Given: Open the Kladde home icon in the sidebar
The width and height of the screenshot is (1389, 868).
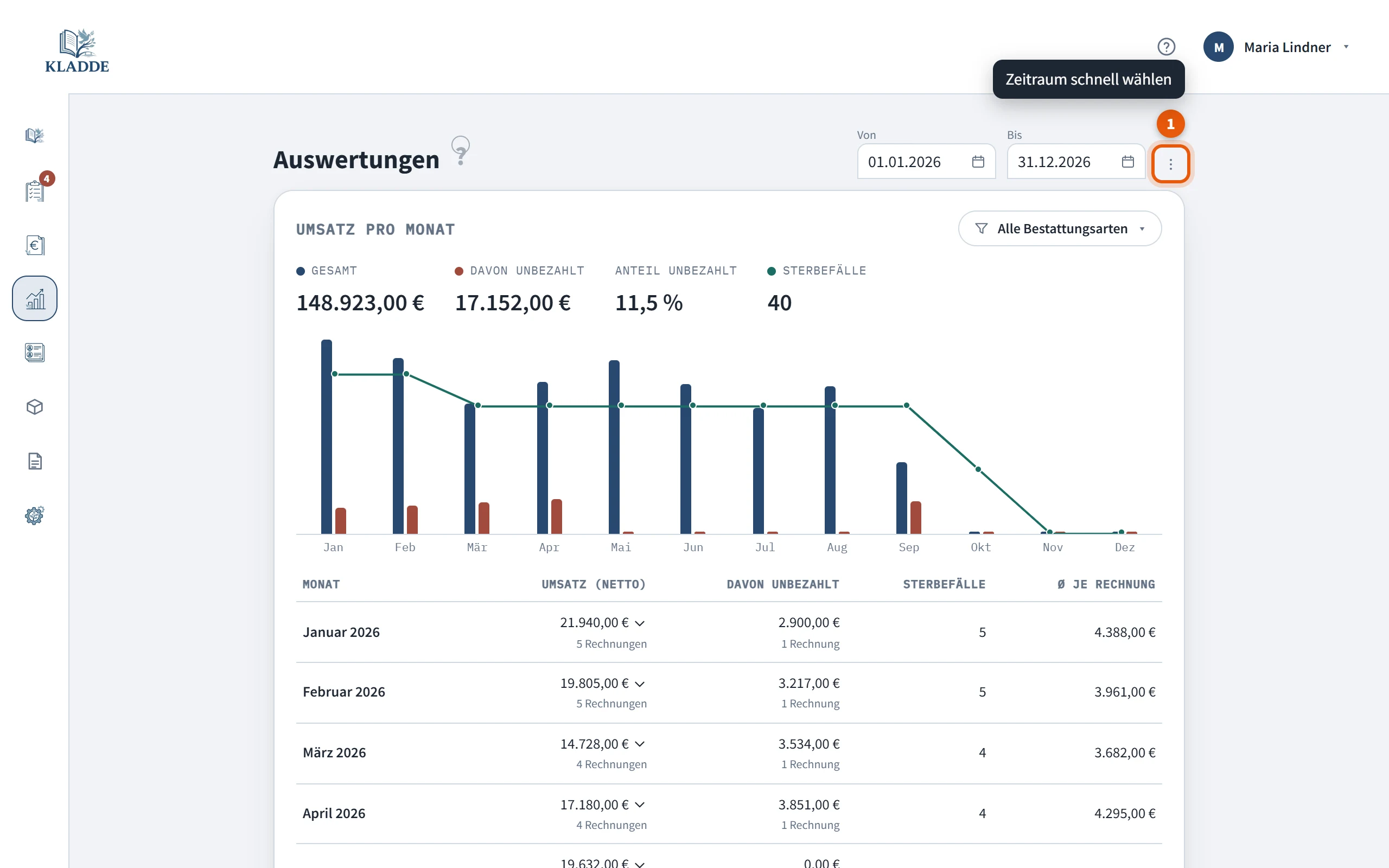Looking at the screenshot, I should [34, 136].
